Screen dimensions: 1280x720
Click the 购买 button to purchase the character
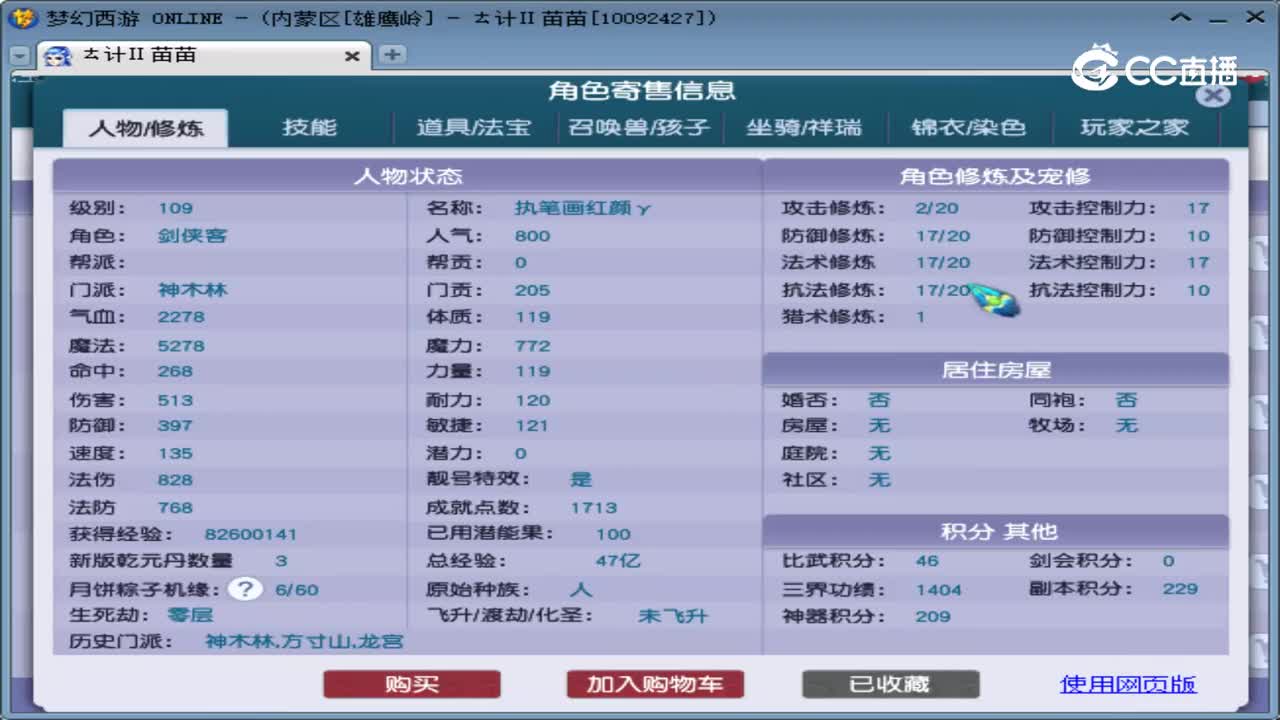411,684
